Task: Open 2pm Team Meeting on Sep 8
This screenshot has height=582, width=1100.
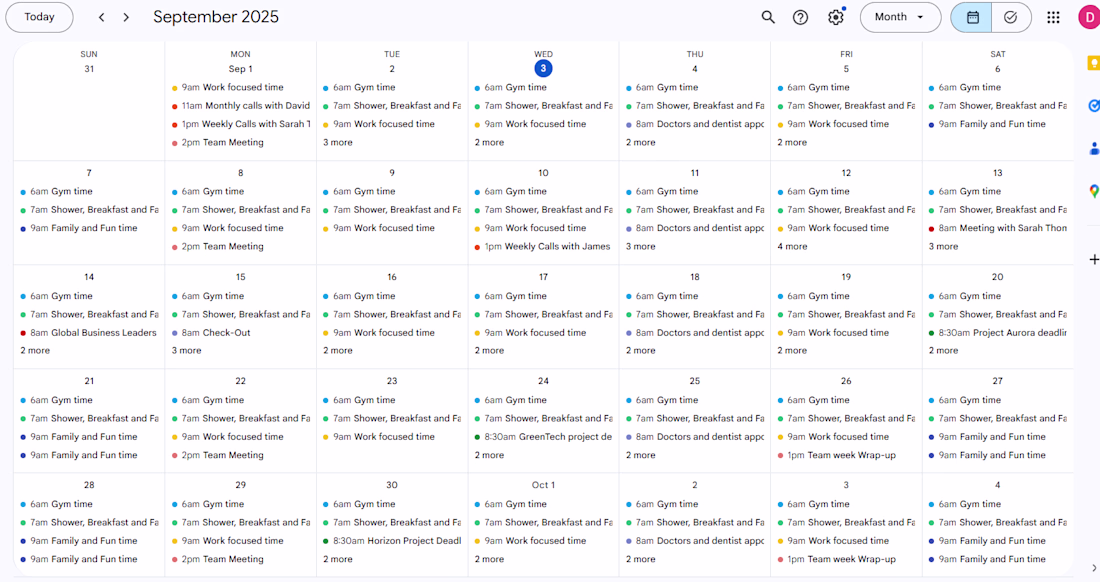Action: click(x=241, y=246)
